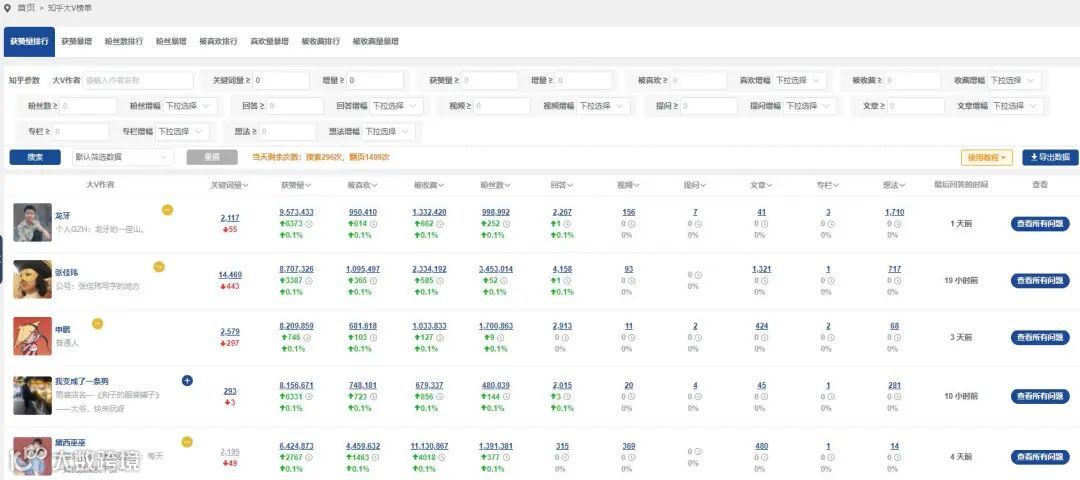
Task: Open 我变成了一条狗's avatar thumbnail
Action: click(32, 395)
